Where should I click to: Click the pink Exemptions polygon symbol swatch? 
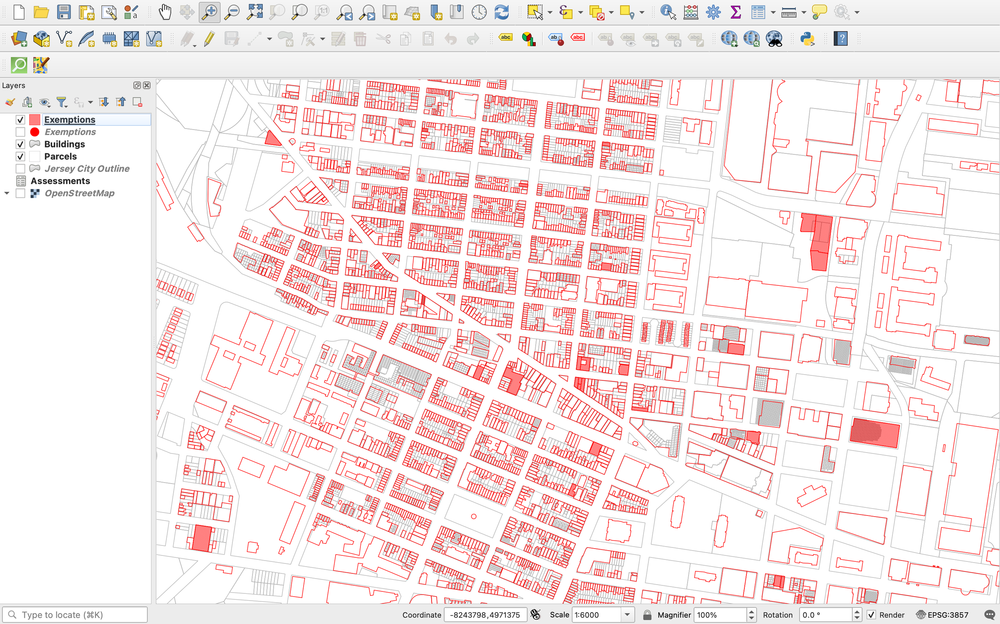click(x=34, y=120)
